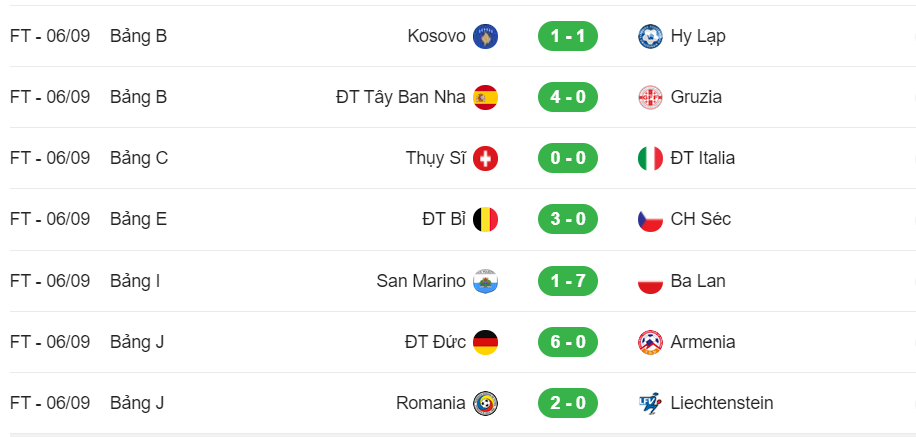Select the Poland flag icon
The width and height of the screenshot is (916, 437).
click(x=650, y=281)
